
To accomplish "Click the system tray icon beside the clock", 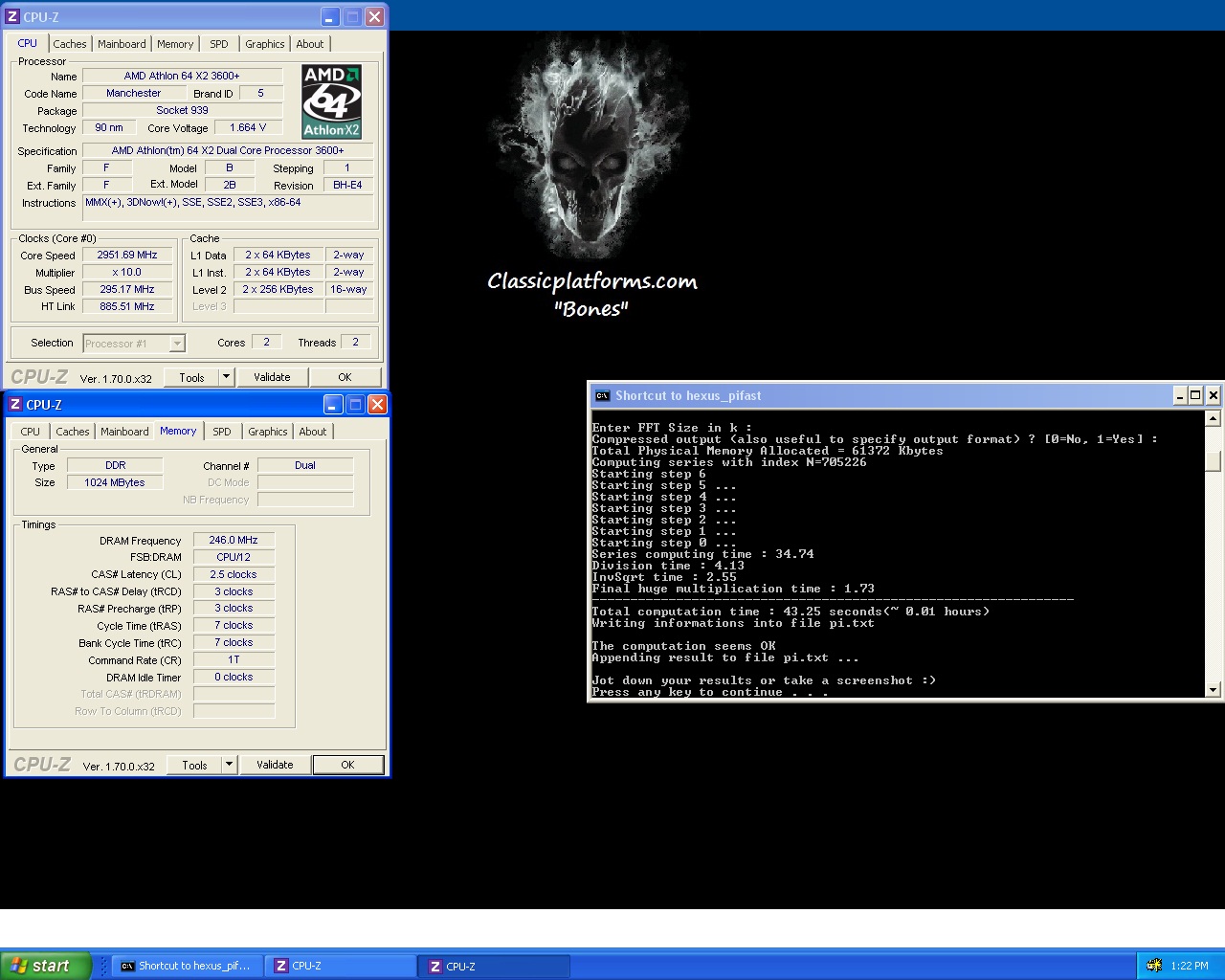I will click(x=1154, y=966).
